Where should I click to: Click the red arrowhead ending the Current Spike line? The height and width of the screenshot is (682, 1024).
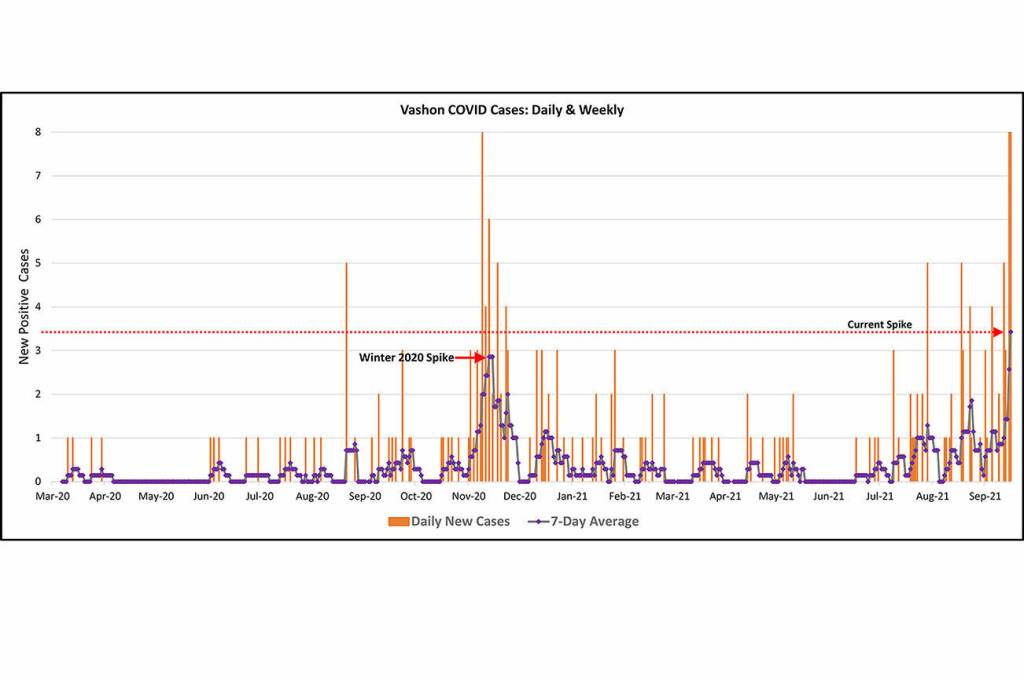point(997,332)
